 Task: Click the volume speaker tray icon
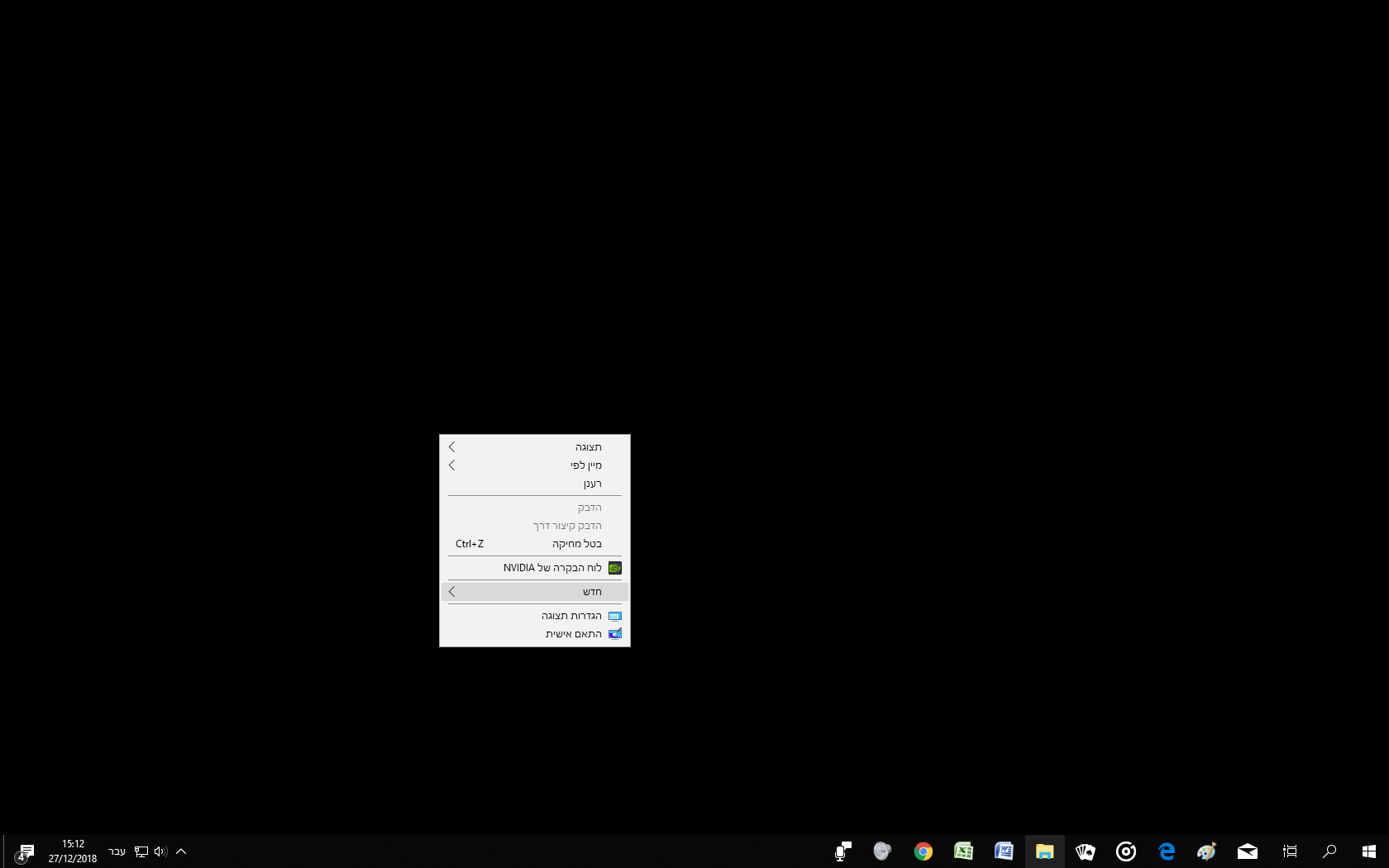click(x=160, y=851)
